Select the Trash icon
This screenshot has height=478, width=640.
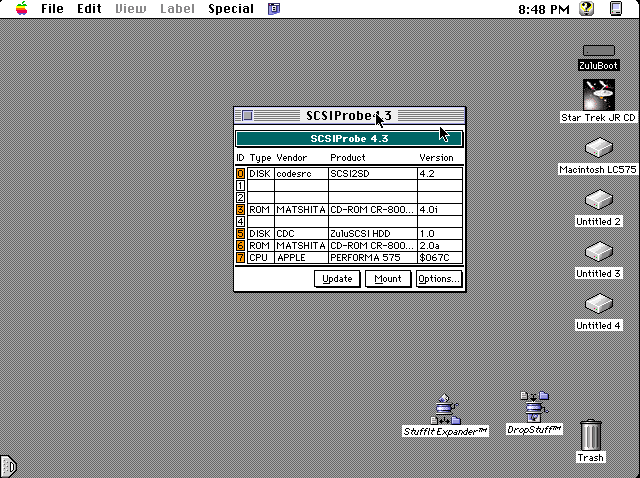pos(591,435)
